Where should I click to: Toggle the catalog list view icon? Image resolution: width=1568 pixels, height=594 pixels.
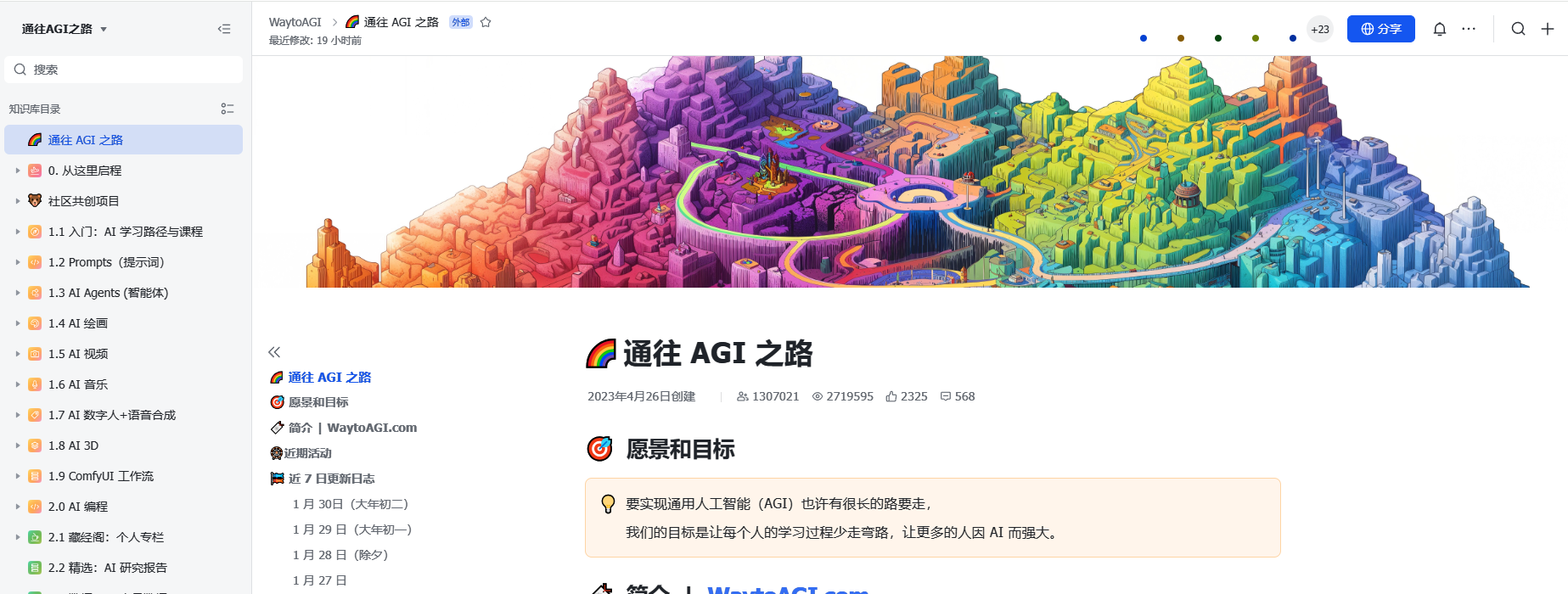[x=228, y=109]
